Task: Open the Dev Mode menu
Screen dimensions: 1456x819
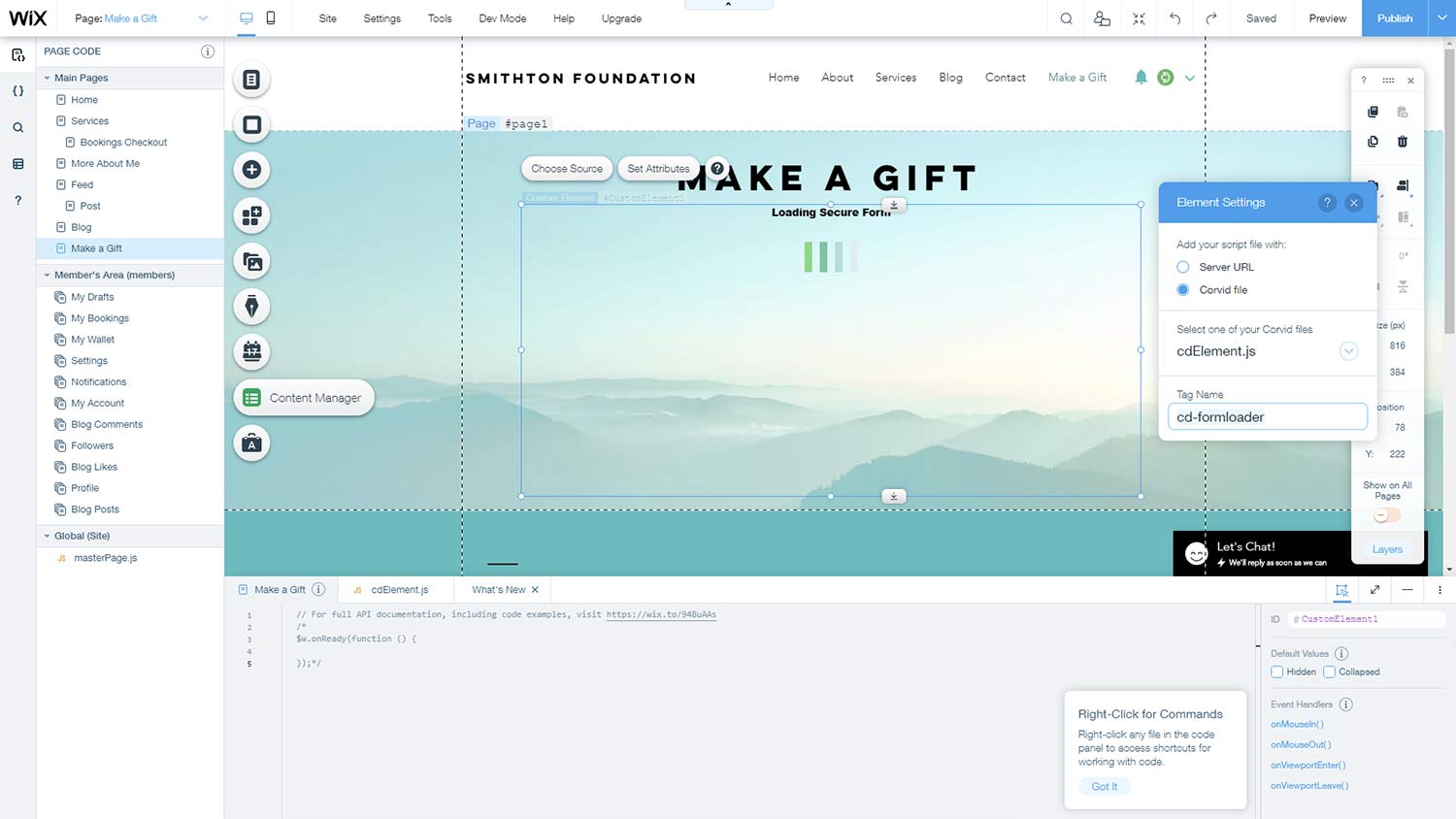Action: pos(503,18)
